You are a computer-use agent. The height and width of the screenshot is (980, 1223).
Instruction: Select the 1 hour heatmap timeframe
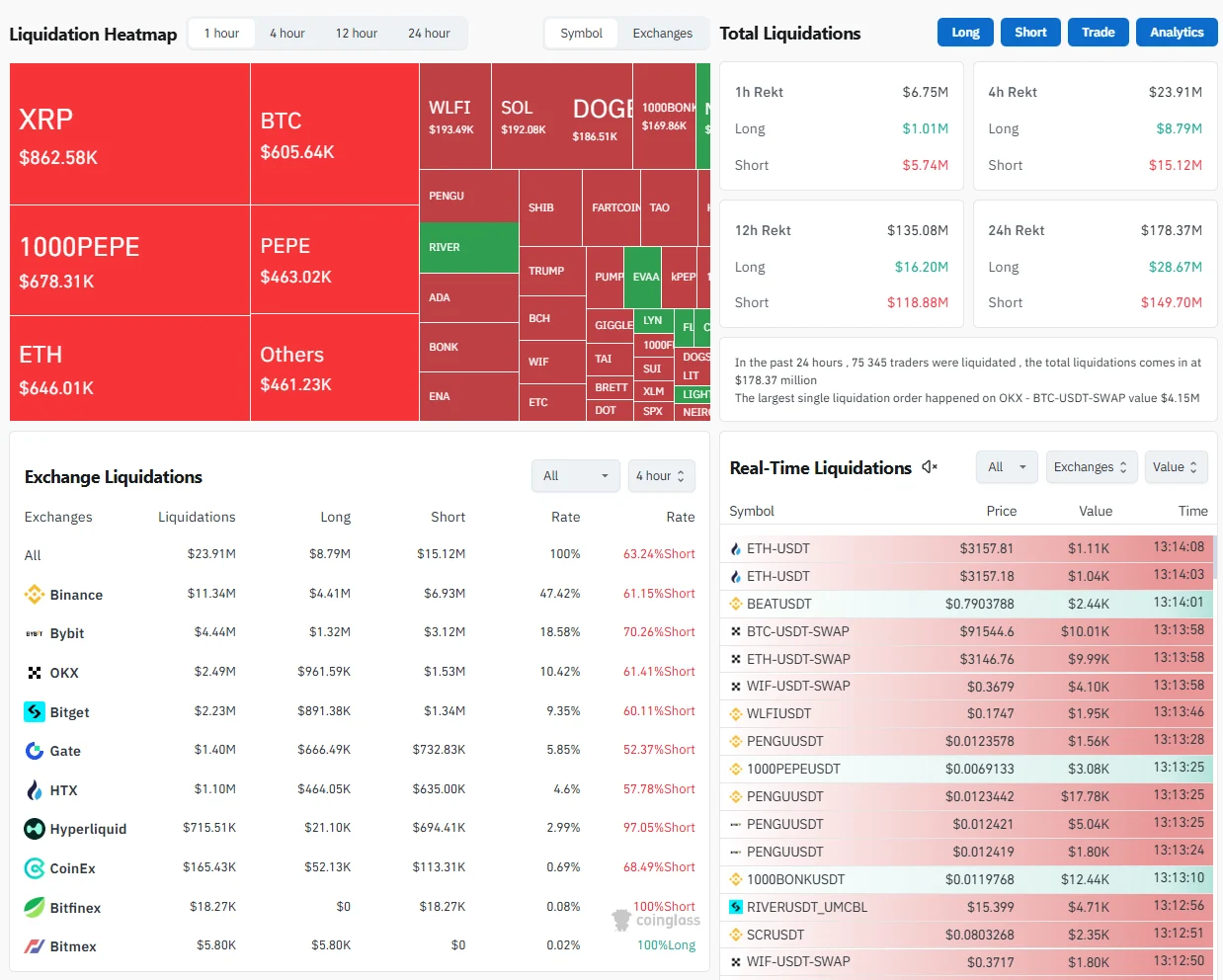pos(221,34)
